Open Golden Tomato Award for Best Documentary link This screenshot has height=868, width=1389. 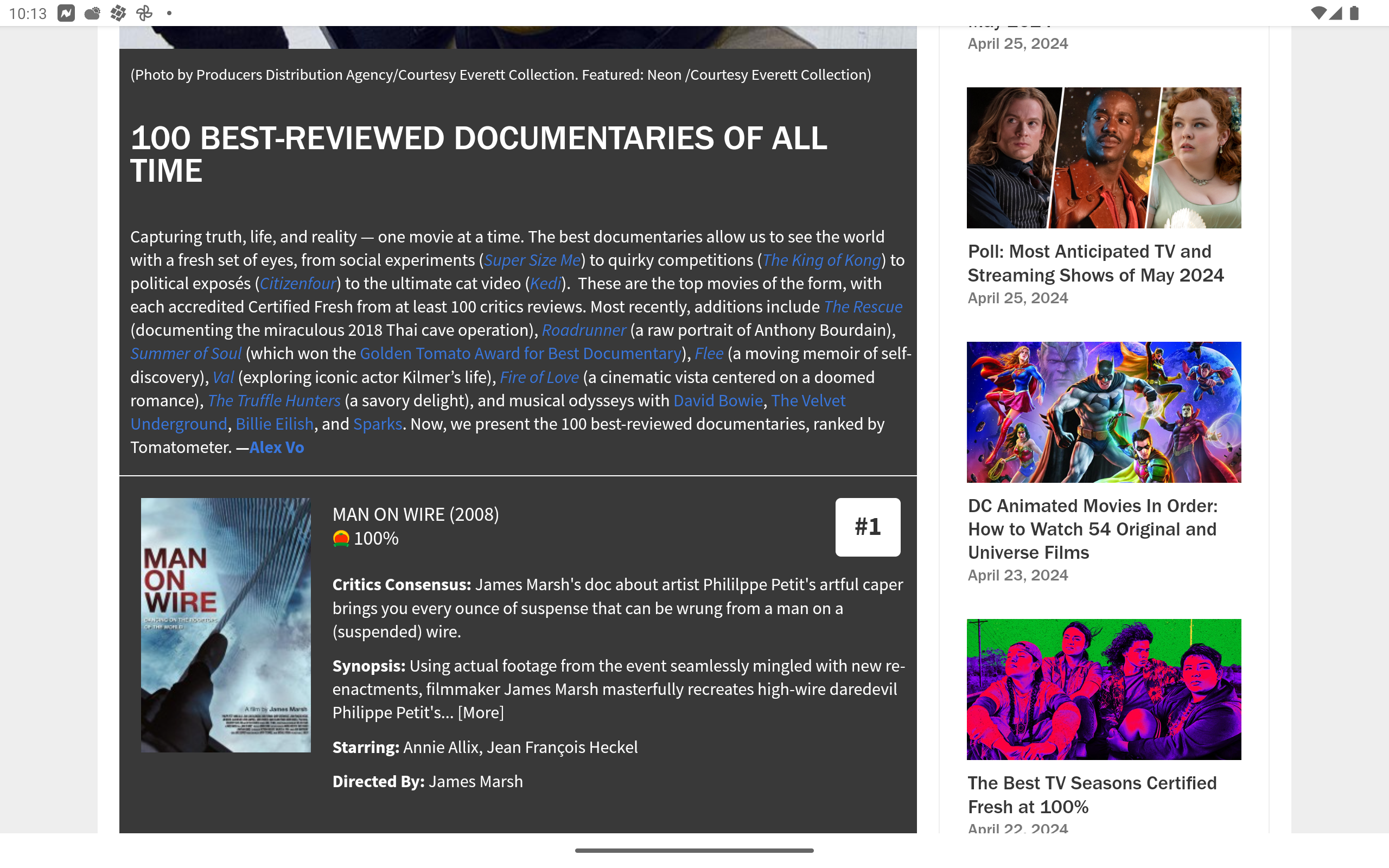pos(520,354)
